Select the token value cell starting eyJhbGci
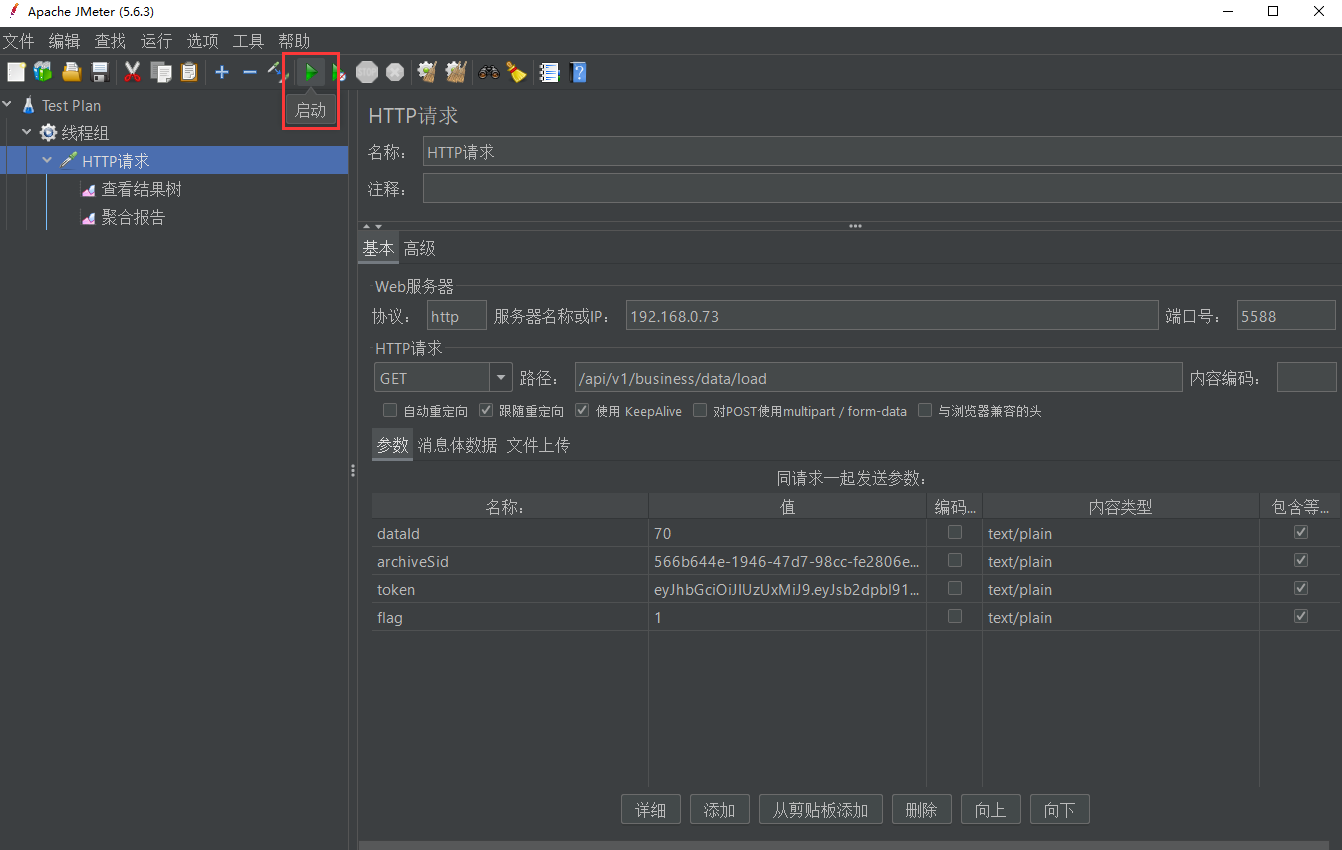Viewport: 1342px width, 850px height. [787, 589]
